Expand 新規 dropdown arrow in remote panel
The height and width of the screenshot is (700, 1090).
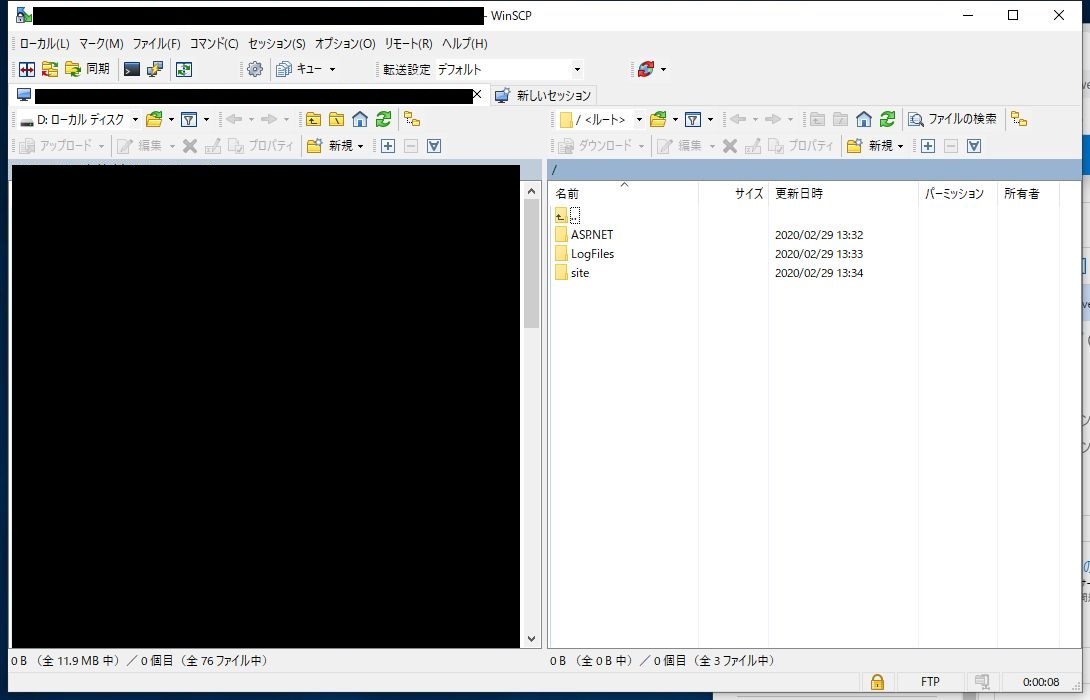(900, 146)
